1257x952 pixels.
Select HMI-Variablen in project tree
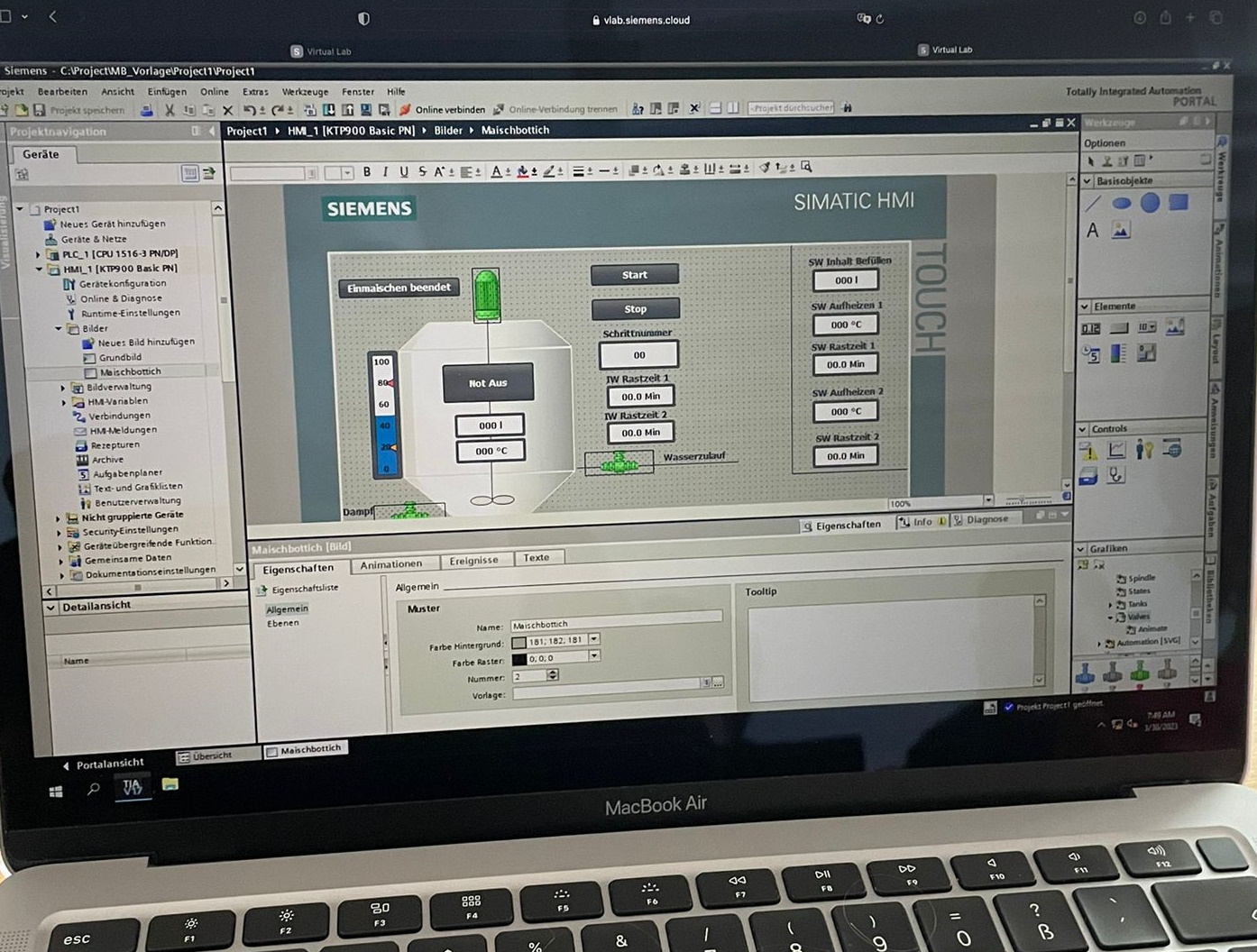117,401
